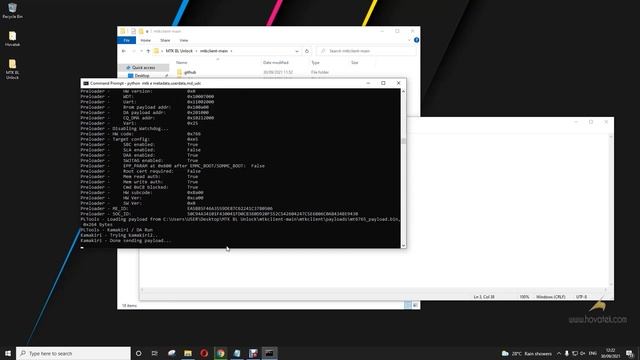Sort by the Date modified column header
The width and height of the screenshot is (640, 360).
tap(276, 62)
